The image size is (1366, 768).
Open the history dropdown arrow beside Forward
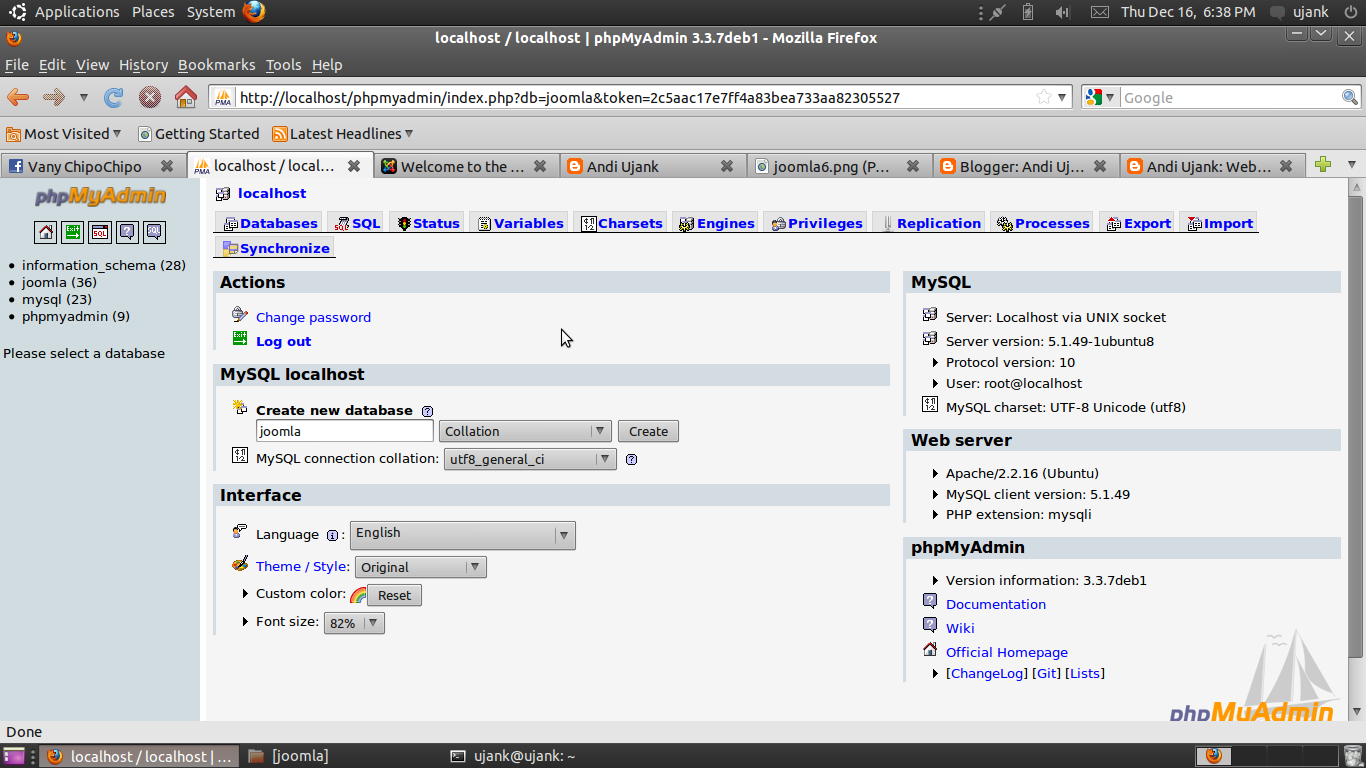tap(84, 97)
